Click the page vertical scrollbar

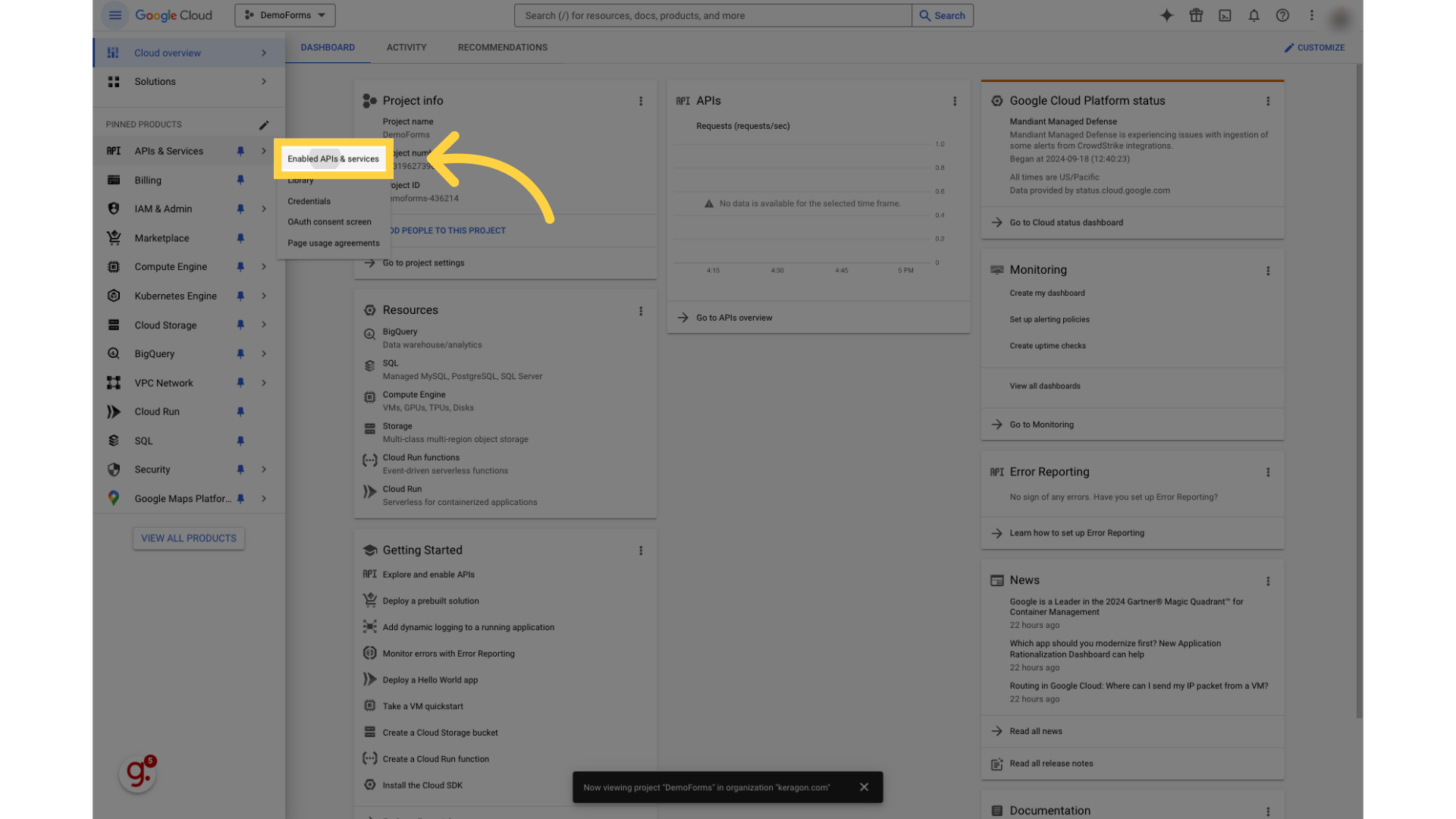pyautogui.click(x=1359, y=391)
